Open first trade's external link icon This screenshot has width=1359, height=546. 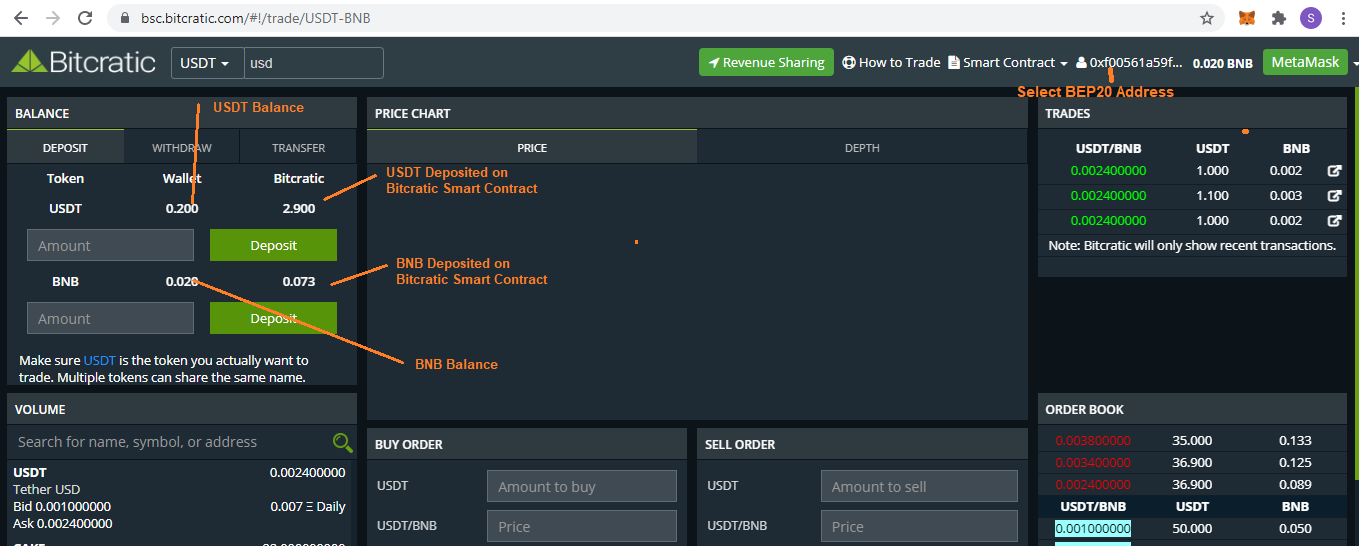tap(1334, 171)
